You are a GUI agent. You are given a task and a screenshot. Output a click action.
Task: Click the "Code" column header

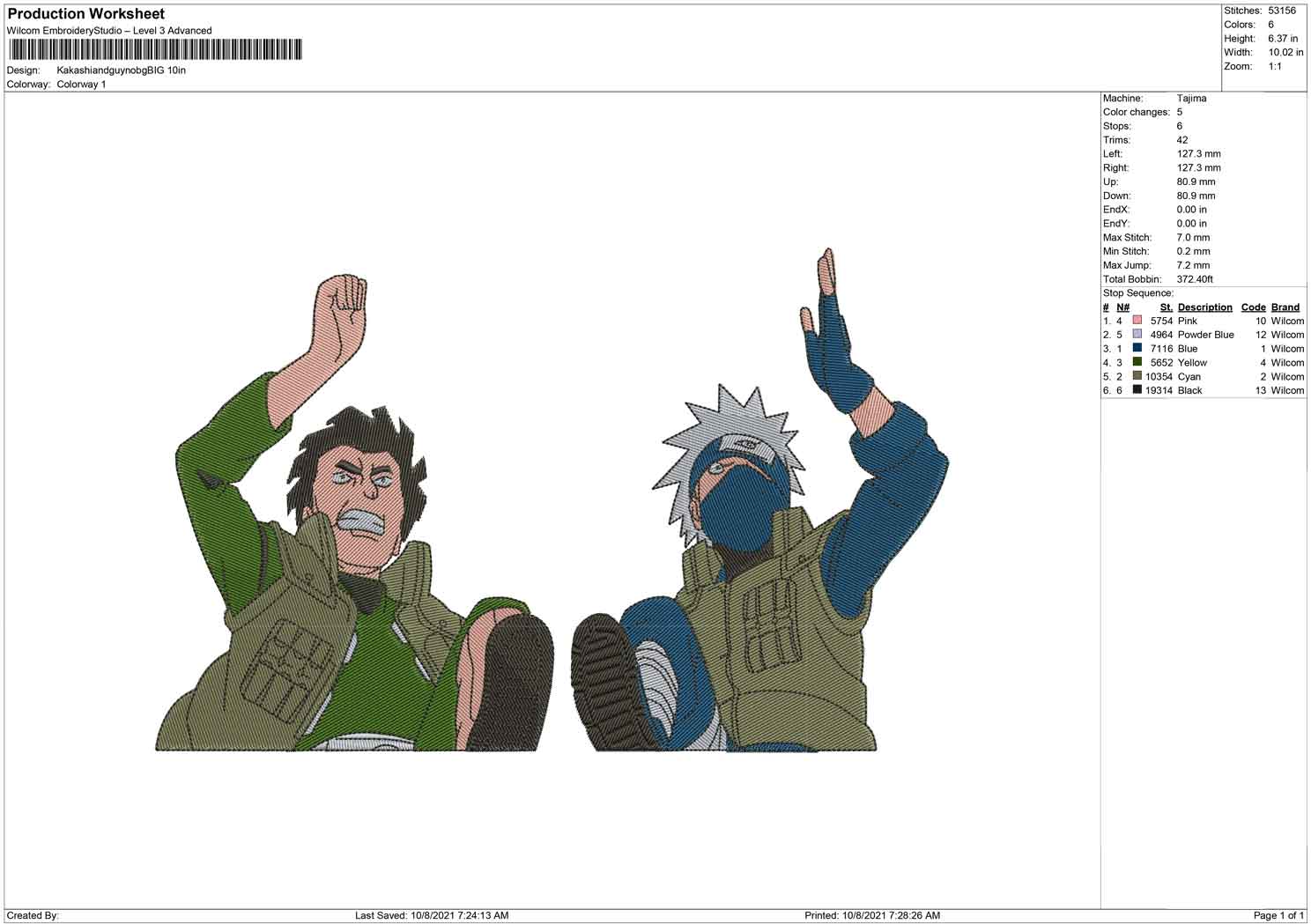[x=1253, y=307]
